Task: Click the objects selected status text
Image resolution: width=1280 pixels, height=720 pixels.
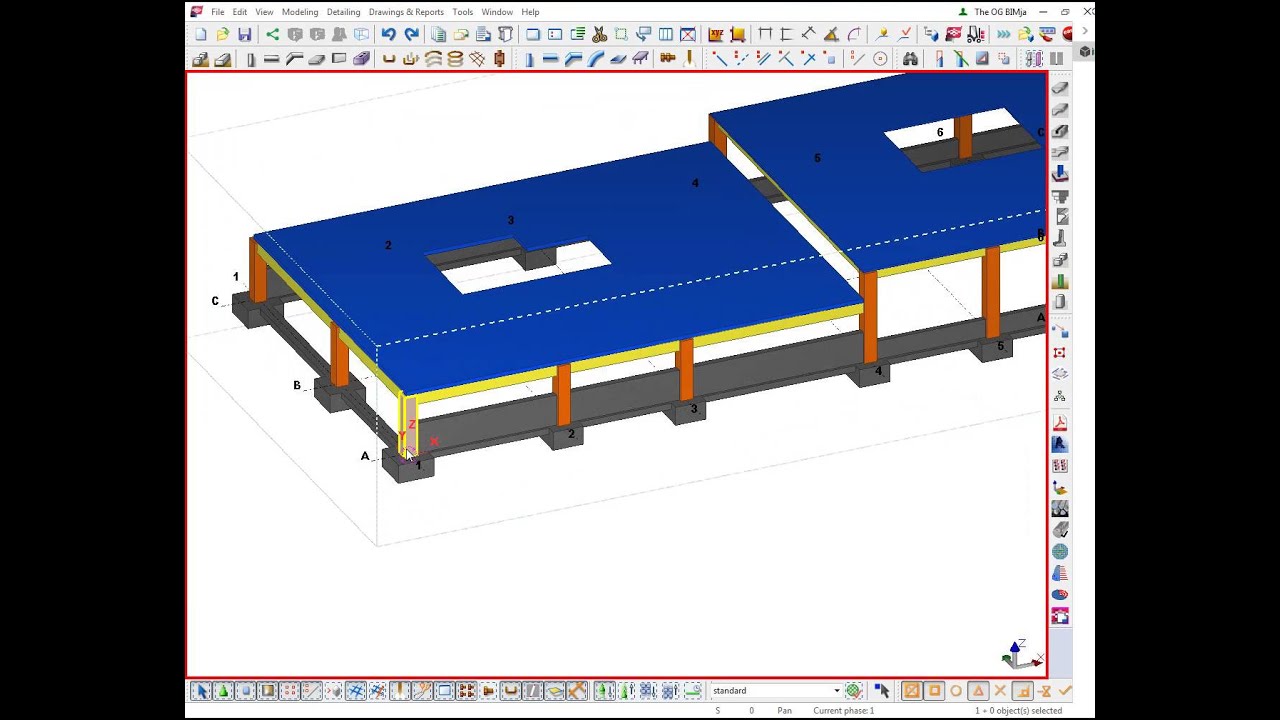Action: pyautogui.click(x=1018, y=711)
